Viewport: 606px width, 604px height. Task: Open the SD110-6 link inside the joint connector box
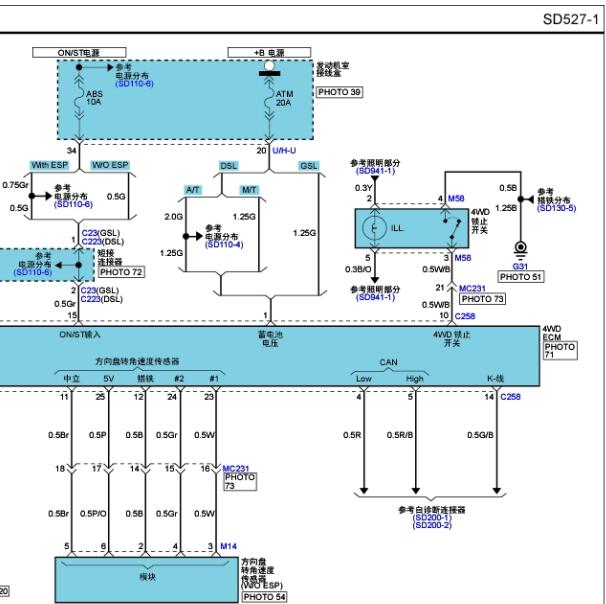pos(32,272)
